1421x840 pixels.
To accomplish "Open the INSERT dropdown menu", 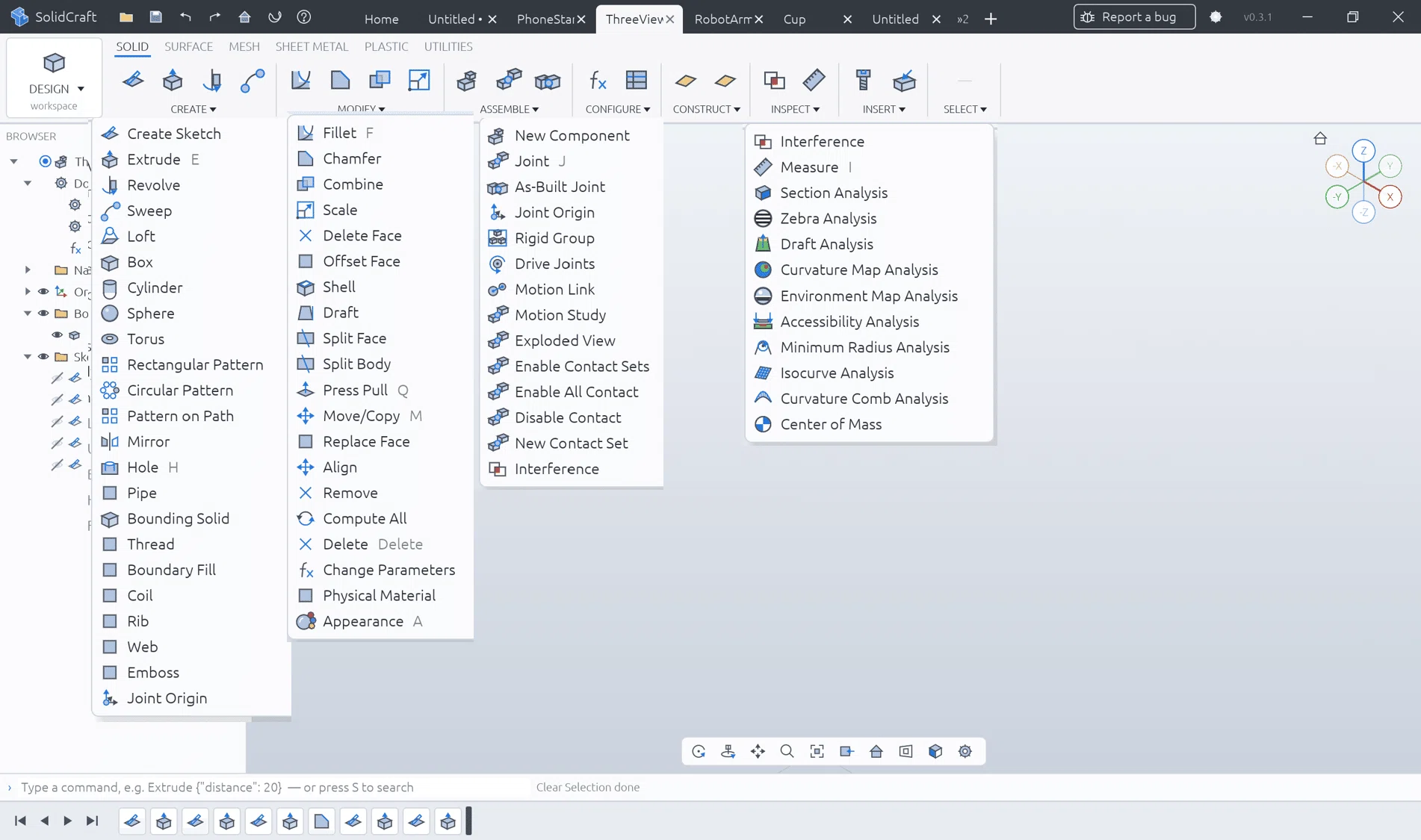I will click(884, 109).
